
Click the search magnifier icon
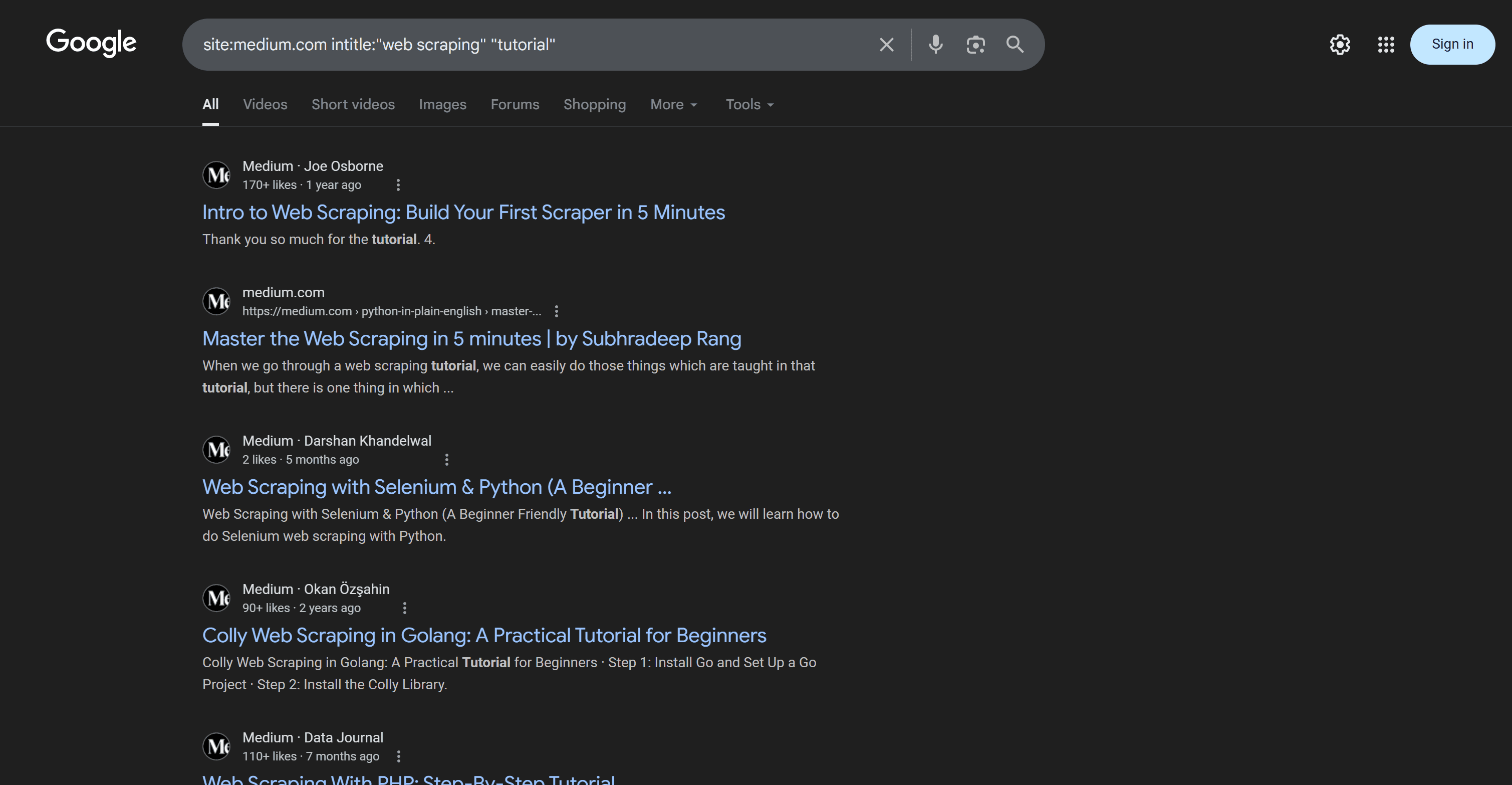1015,44
